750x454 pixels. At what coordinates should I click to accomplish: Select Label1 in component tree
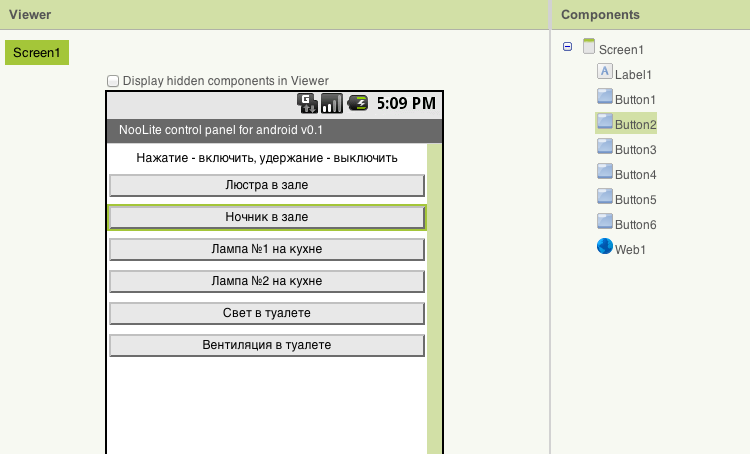pyautogui.click(x=633, y=75)
